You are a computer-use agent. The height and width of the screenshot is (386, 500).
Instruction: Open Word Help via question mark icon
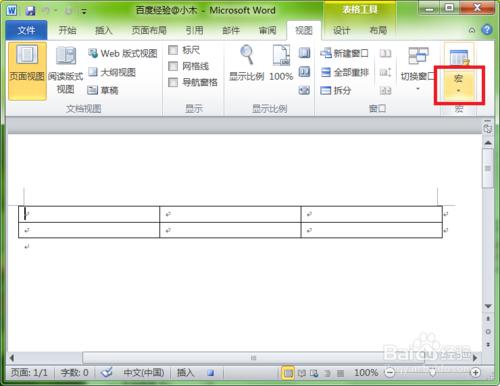click(487, 30)
